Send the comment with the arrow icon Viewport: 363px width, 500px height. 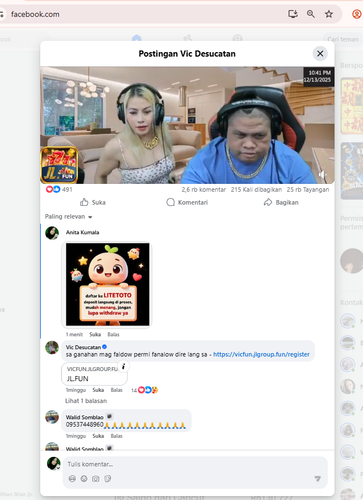pos(318,479)
